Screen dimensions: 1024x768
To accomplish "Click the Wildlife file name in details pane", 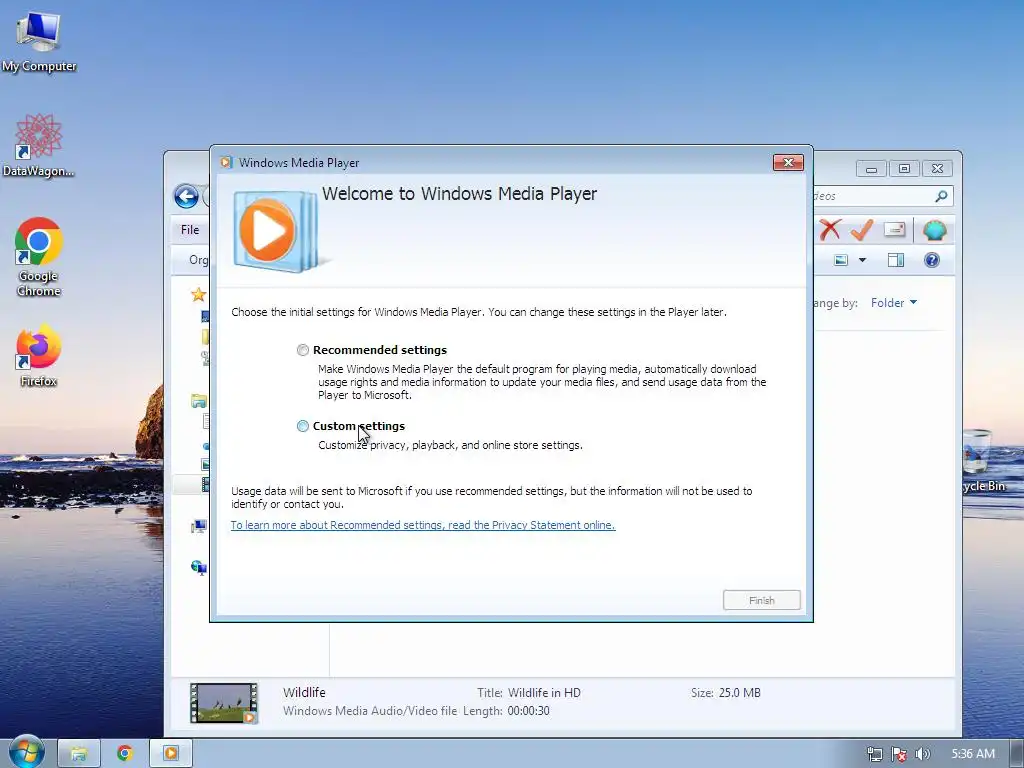I will click(304, 692).
